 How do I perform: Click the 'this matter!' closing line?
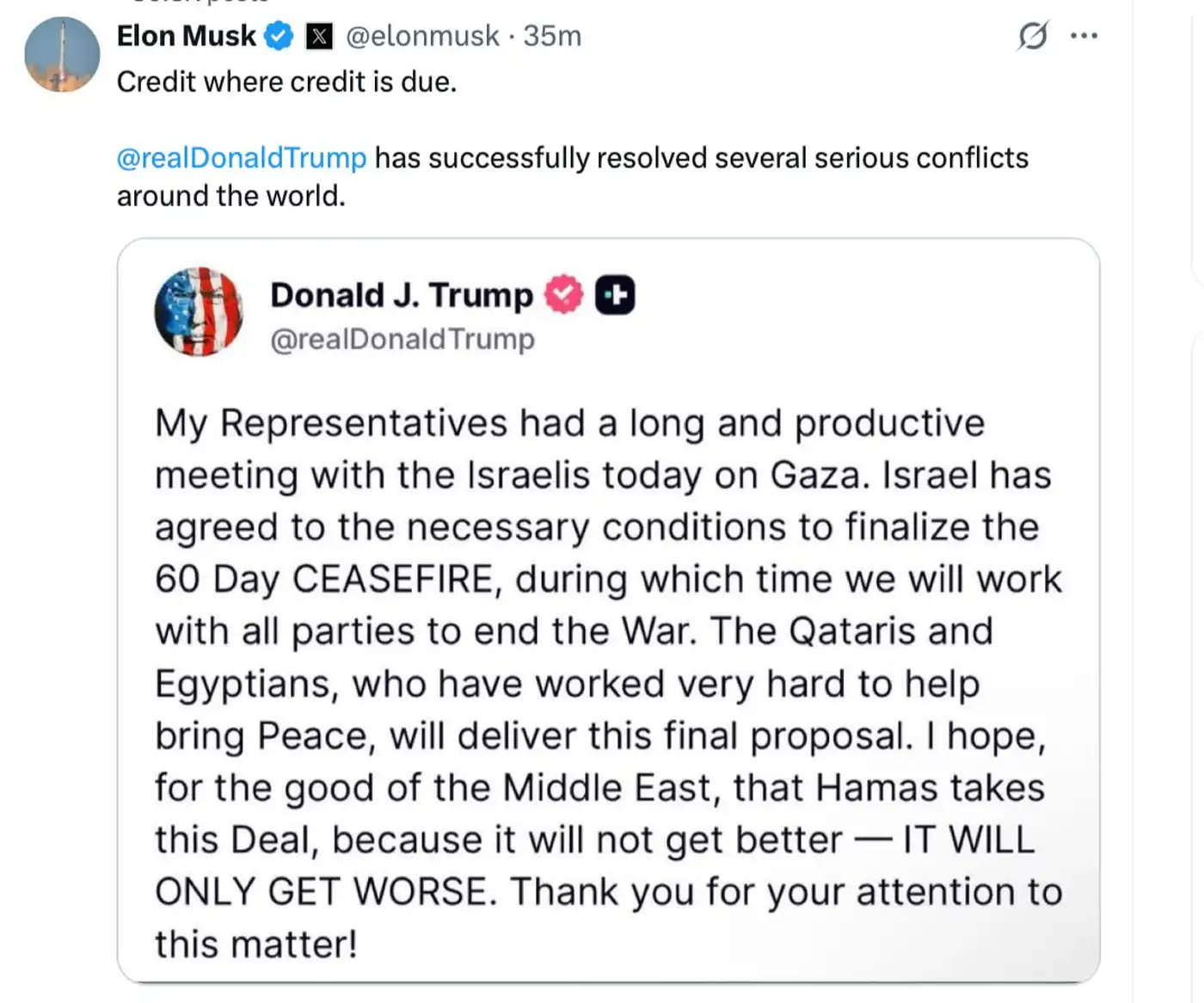point(255,945)
